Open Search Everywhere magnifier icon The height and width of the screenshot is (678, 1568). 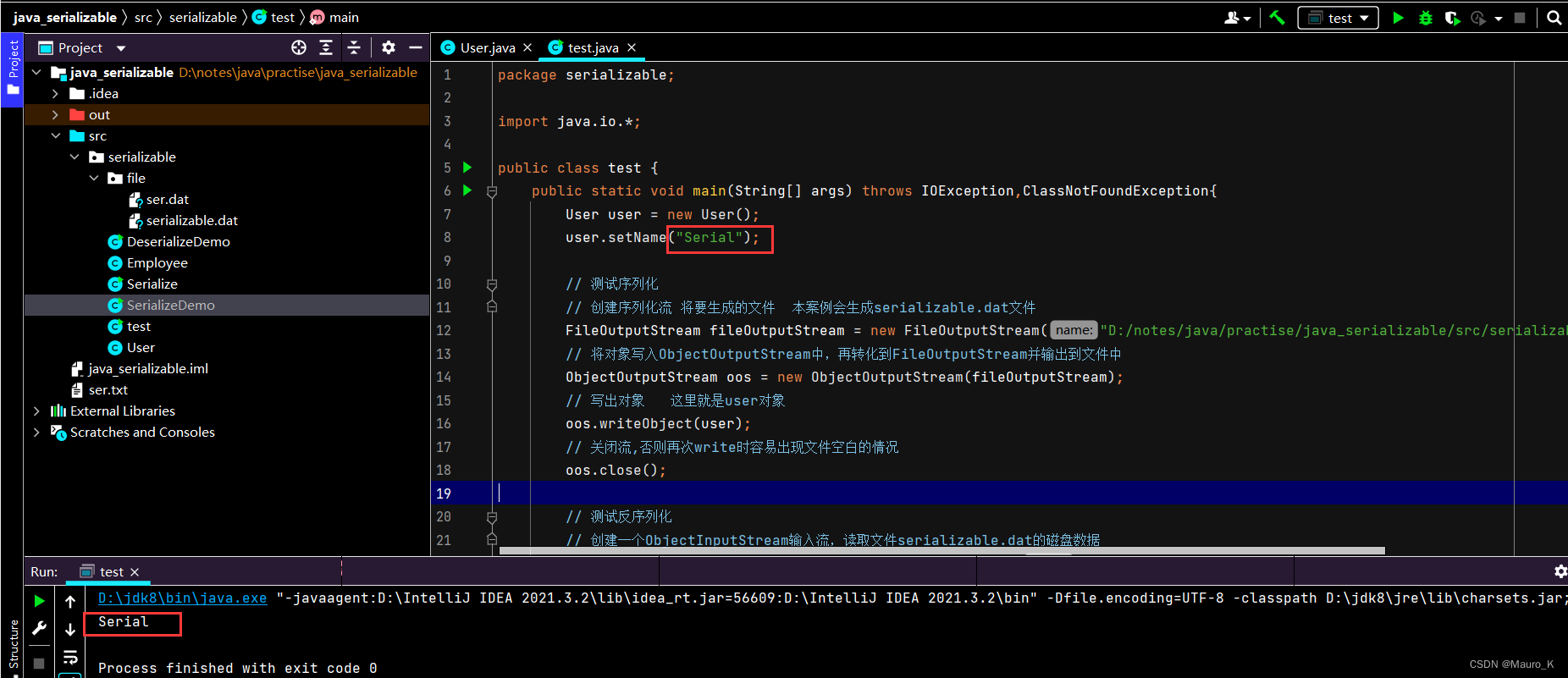tap(1554, 17)
